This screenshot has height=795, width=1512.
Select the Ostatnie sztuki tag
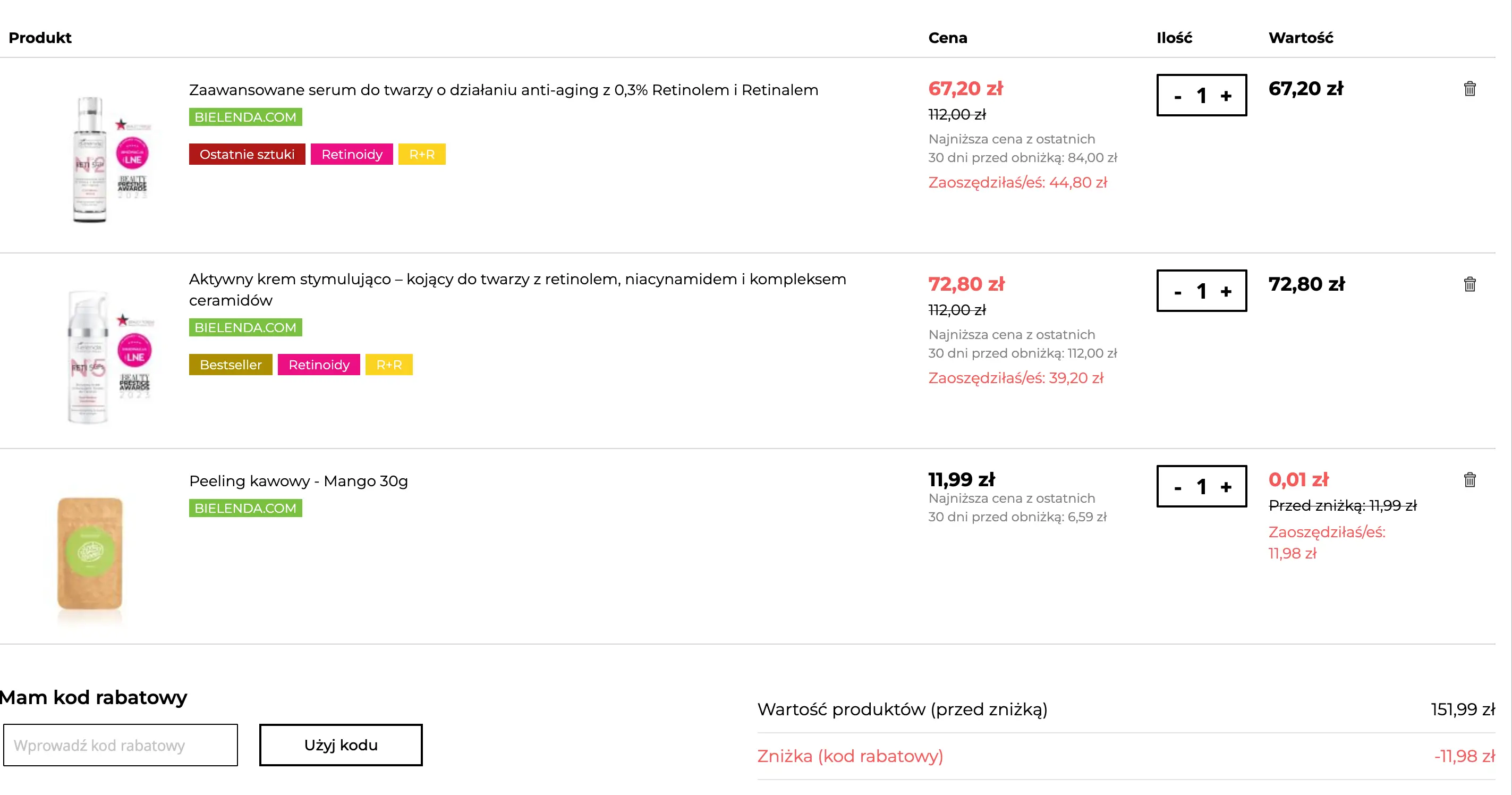pos(247,155)
